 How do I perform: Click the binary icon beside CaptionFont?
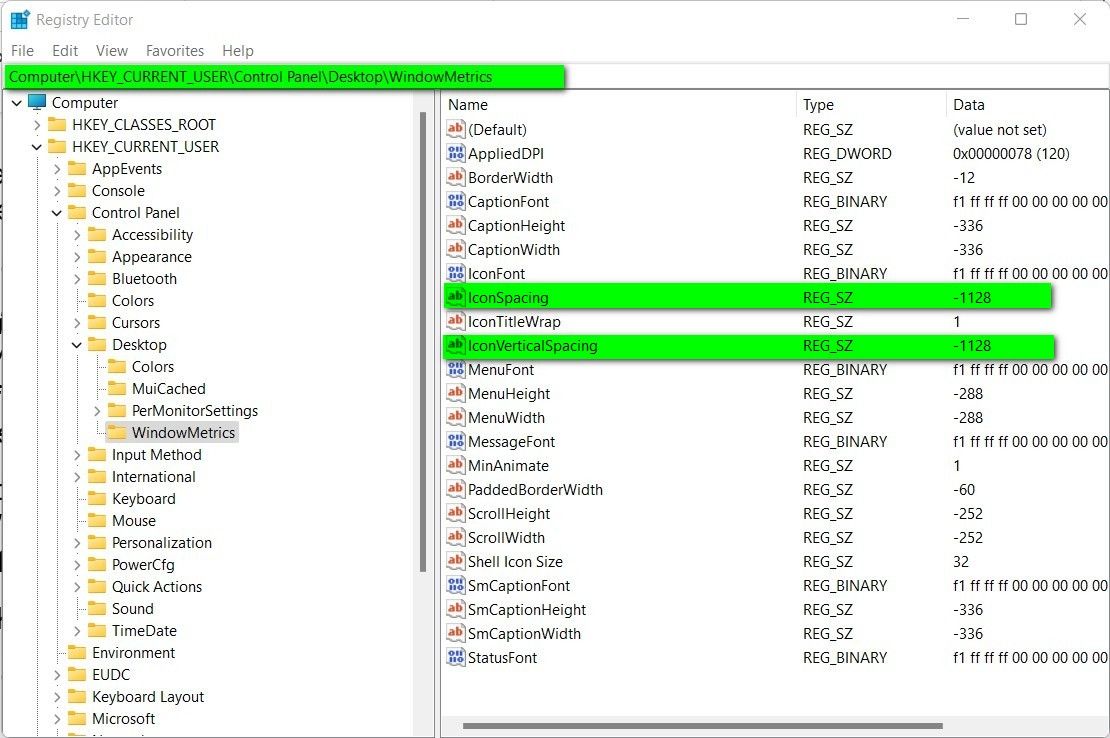tap(455, 201)
